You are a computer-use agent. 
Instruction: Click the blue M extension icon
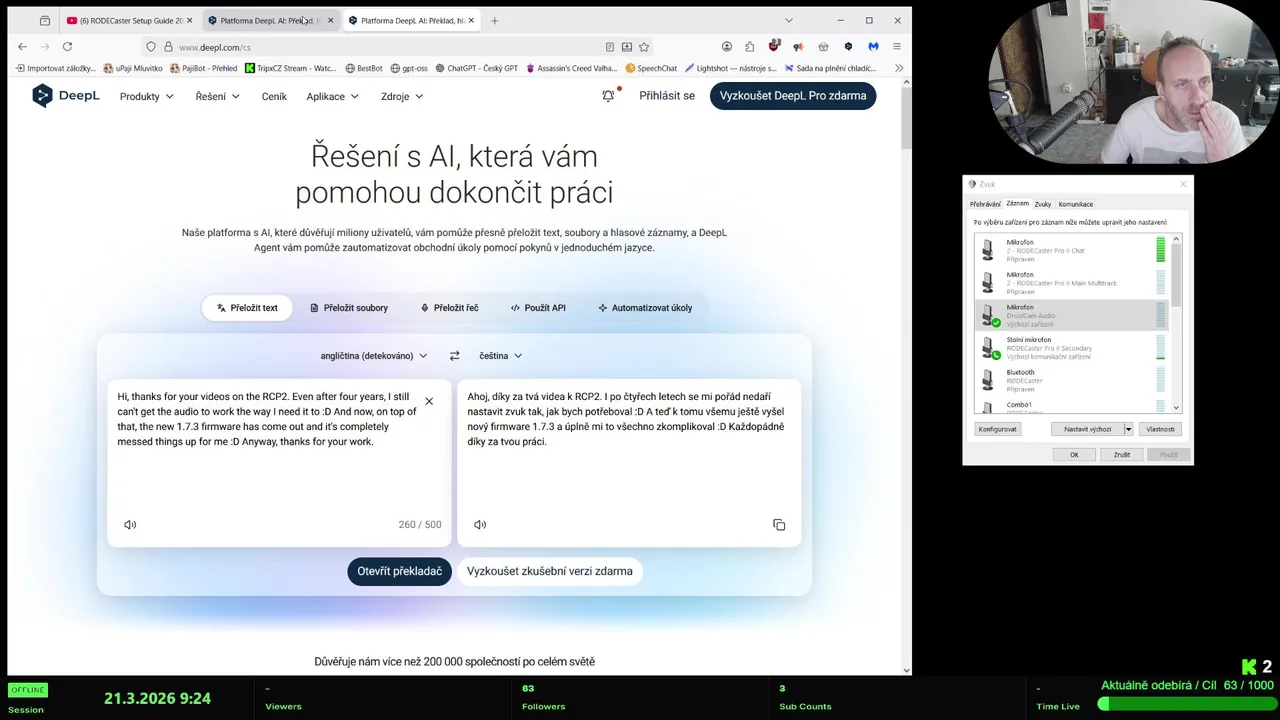click(x=873, y=47)
